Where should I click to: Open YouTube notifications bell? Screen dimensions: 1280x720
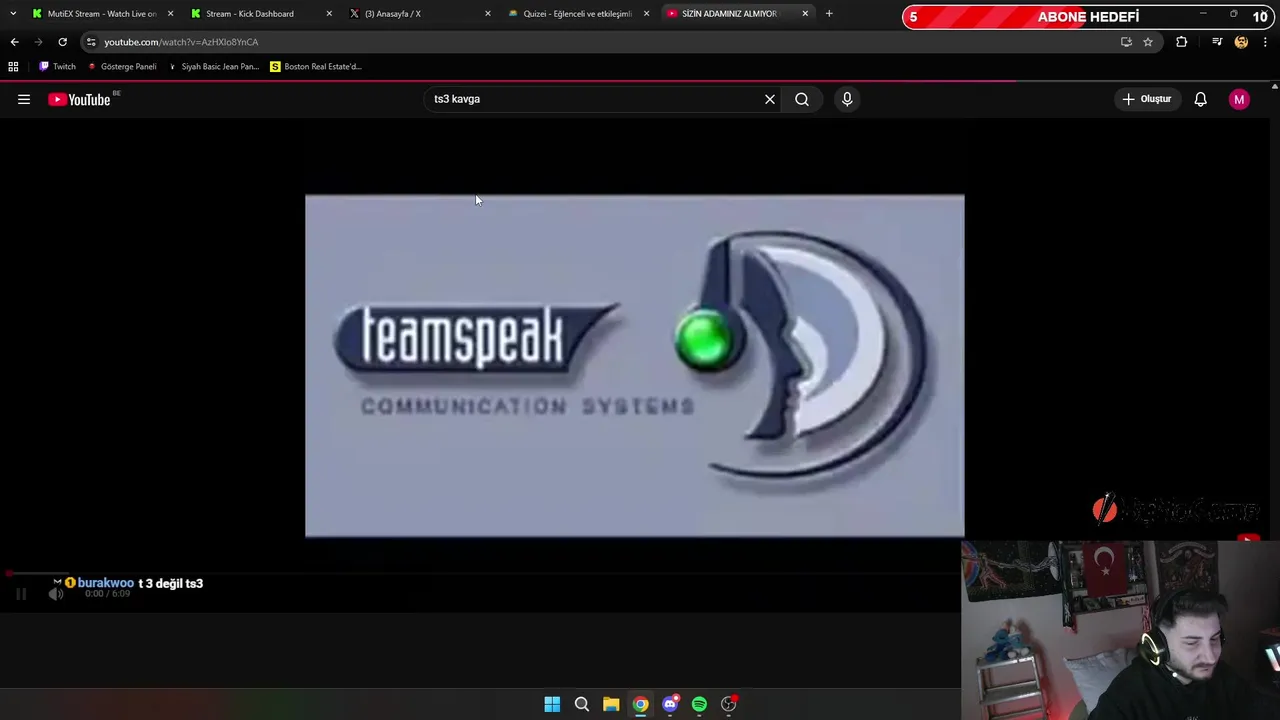1200,99
